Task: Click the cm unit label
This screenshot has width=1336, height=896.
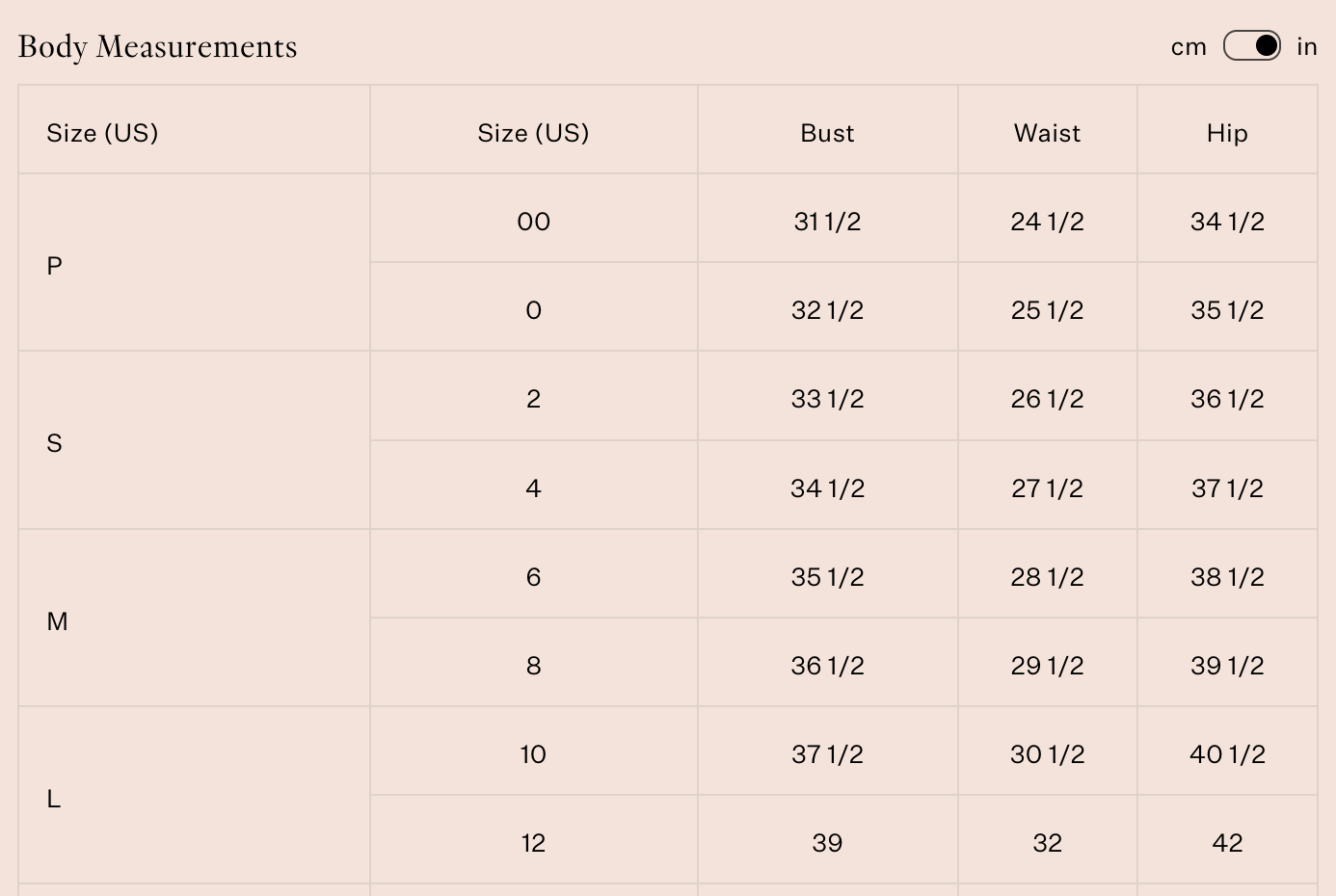Action: [x=1189, y=47]
